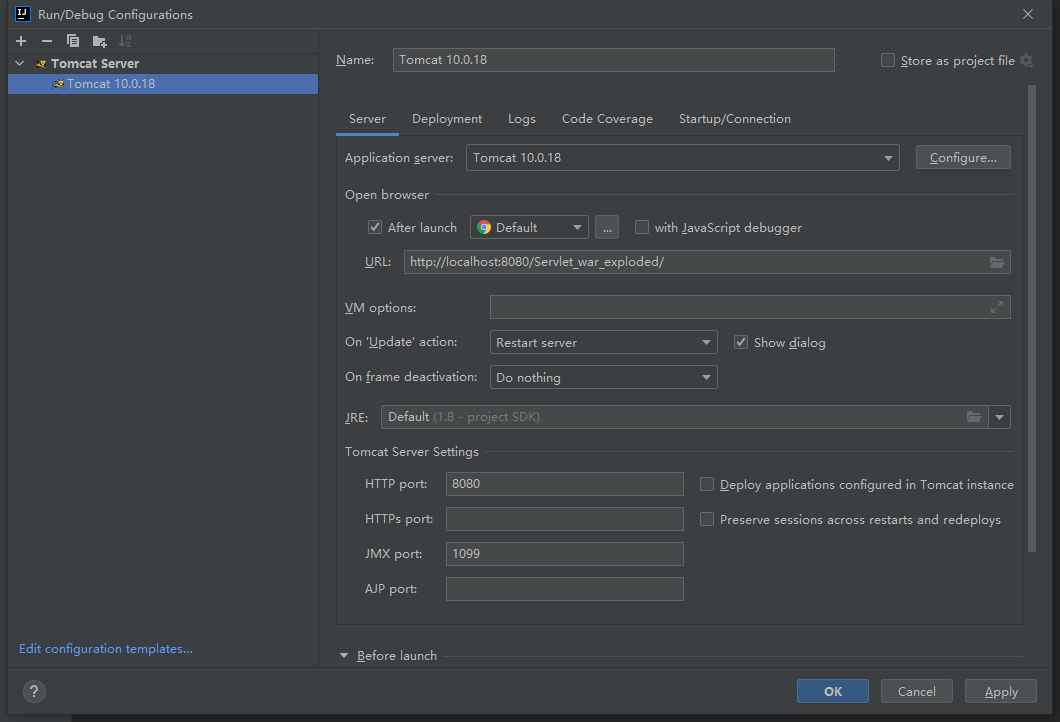Switch to the Deployment tab
1060x722 pixels.
447,119
